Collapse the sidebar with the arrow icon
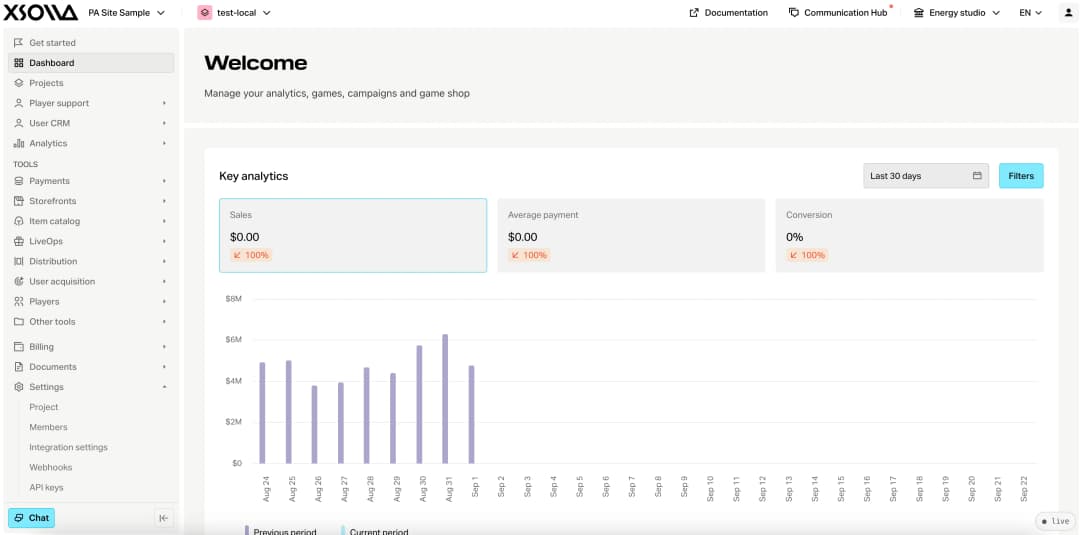Screen dimensions: 1080x535 163,518
